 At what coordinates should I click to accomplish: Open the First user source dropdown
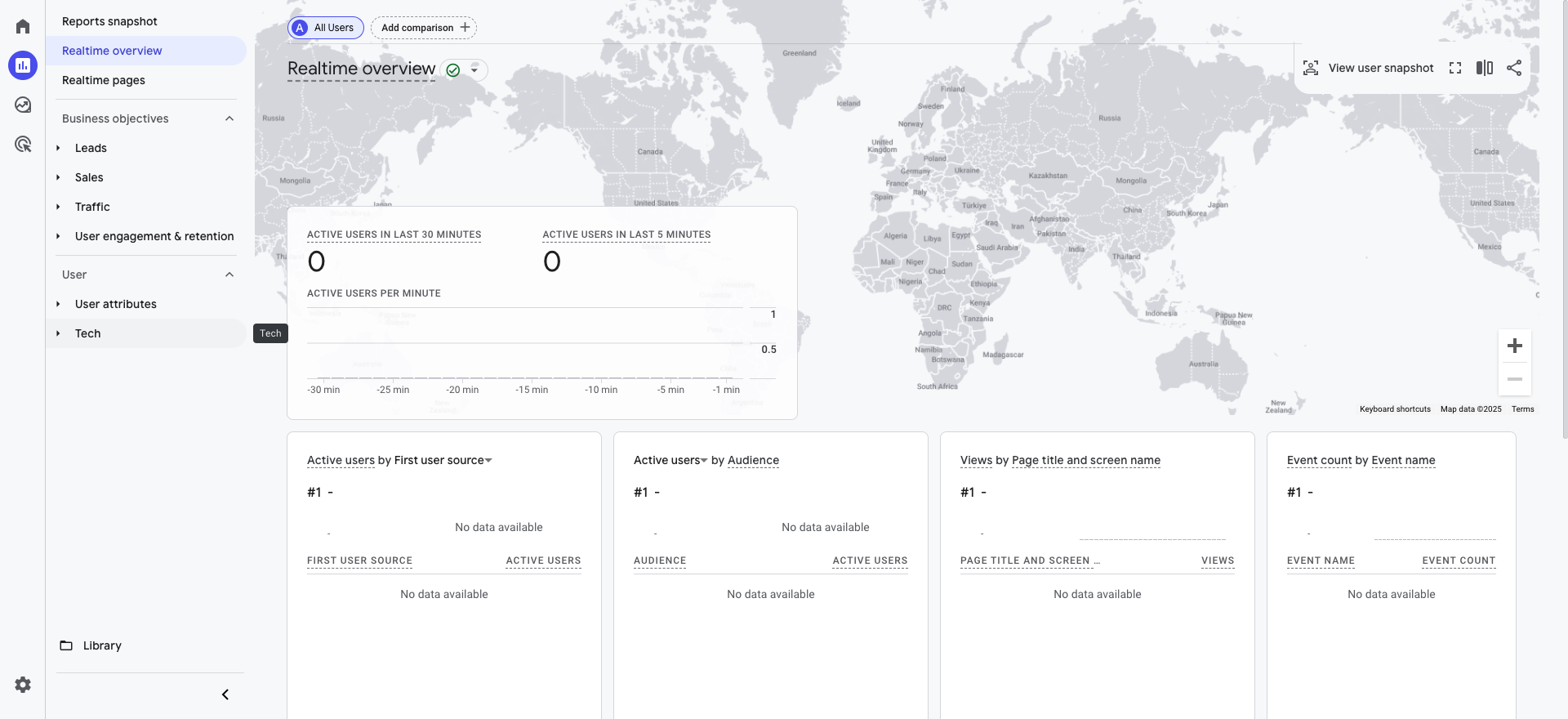click(x=443, y=461)
